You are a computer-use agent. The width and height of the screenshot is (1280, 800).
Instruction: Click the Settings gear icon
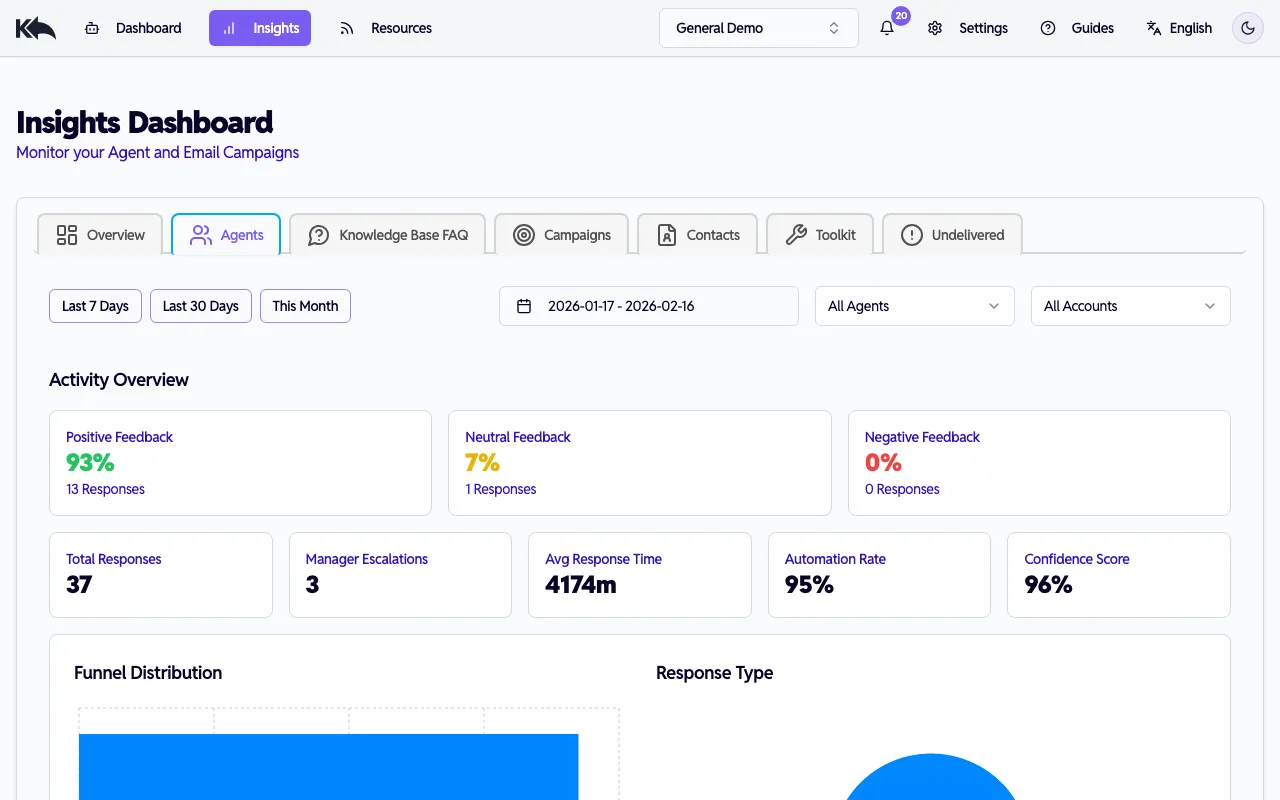click(934, 28)
